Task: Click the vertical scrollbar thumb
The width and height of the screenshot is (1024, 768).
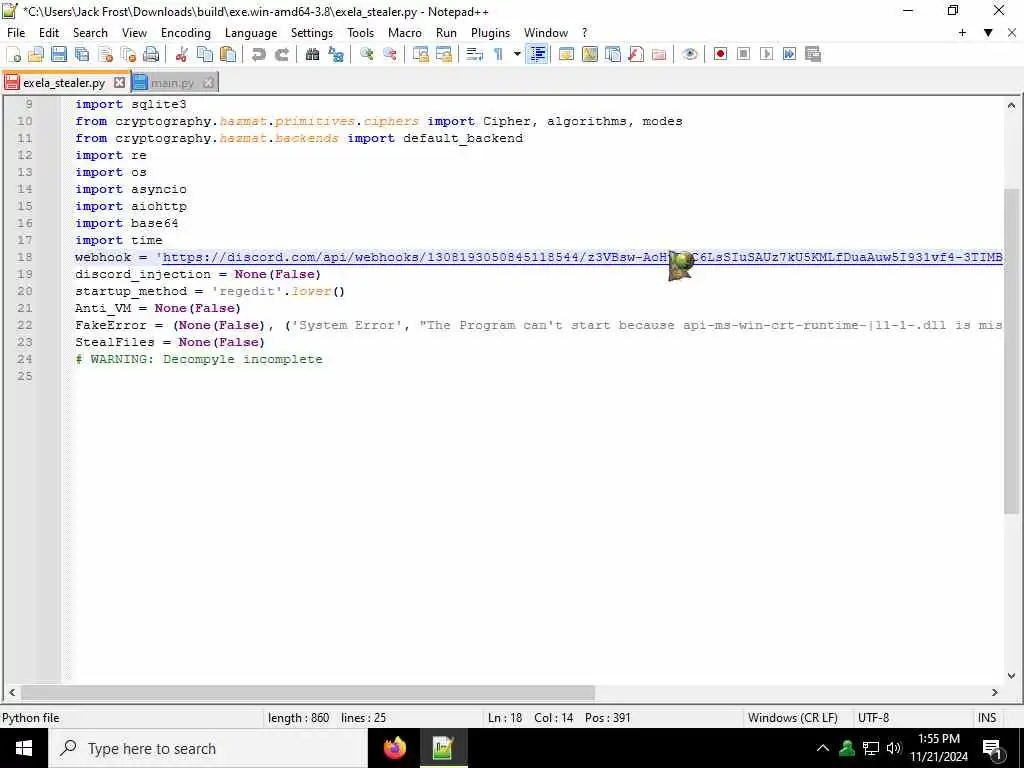Action: (x=1011, y=350)
